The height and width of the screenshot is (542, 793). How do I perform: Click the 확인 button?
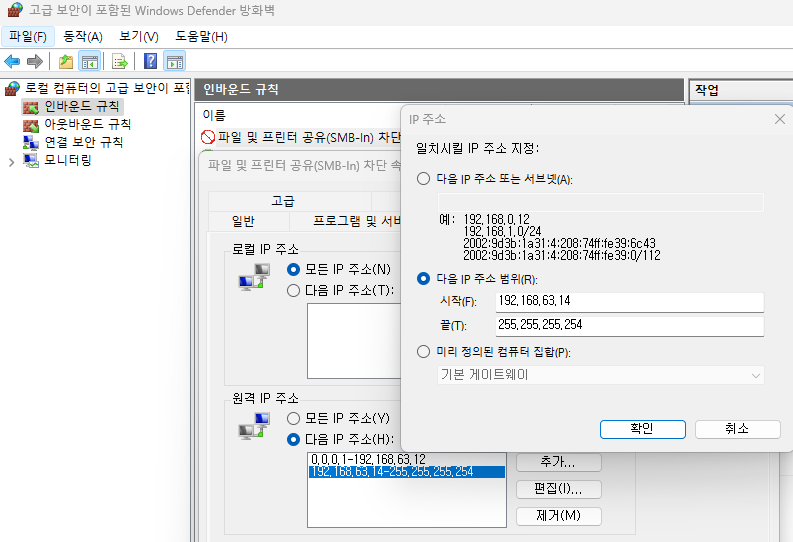pyautogui.click(x=642, y=429)
